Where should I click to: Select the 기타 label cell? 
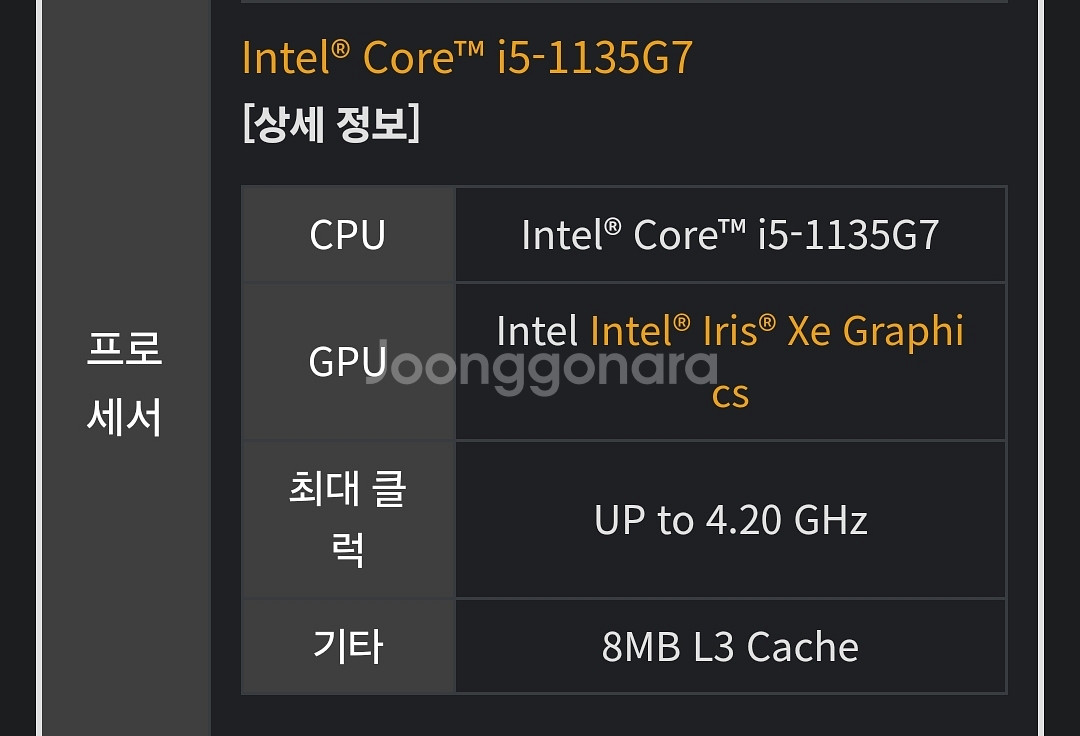348,646
